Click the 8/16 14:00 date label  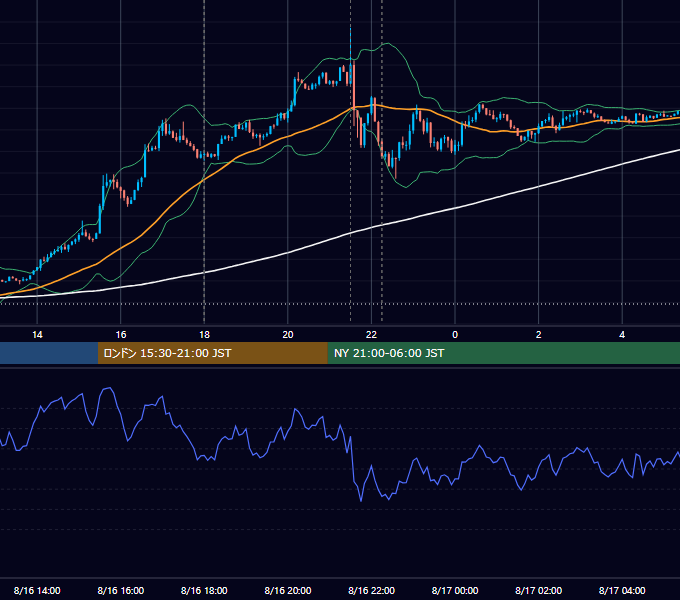37,590
